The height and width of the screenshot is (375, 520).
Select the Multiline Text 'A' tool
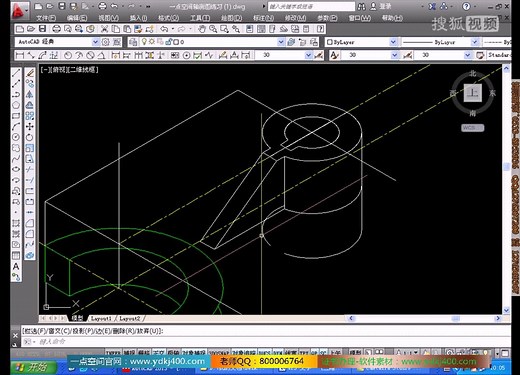click(16, 267)
